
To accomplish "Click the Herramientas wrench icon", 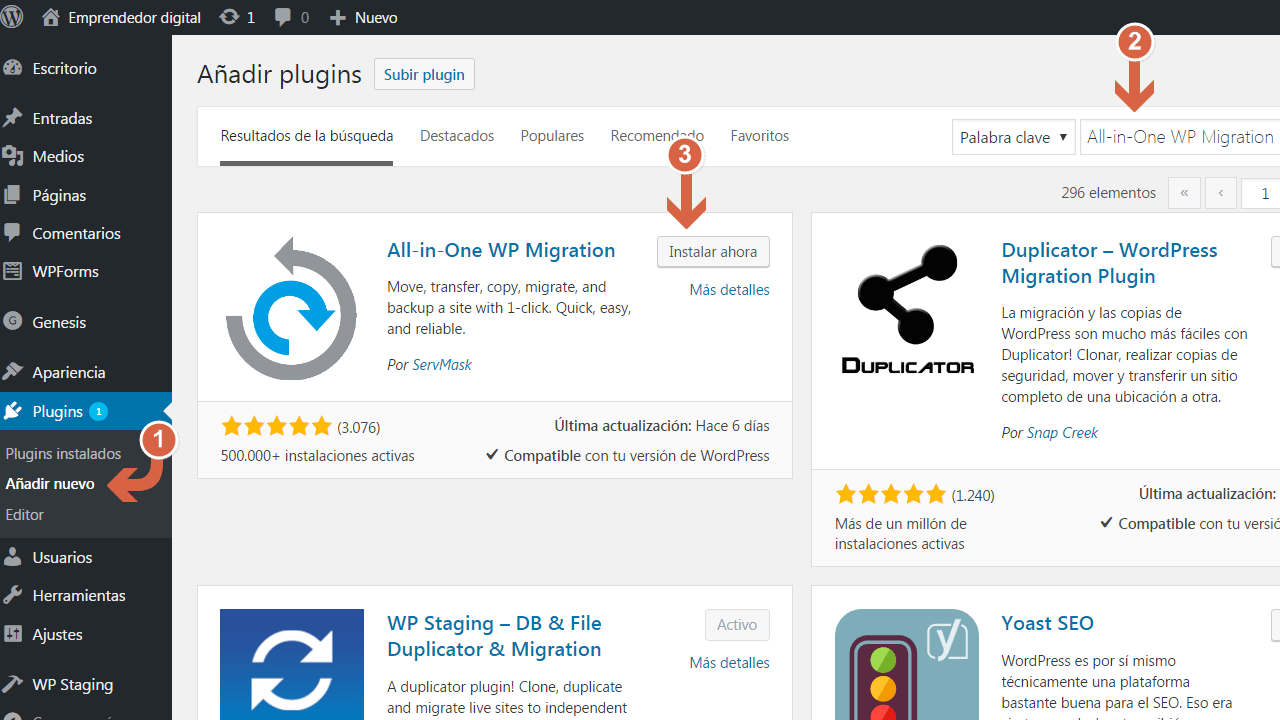I will click(13, 595).
